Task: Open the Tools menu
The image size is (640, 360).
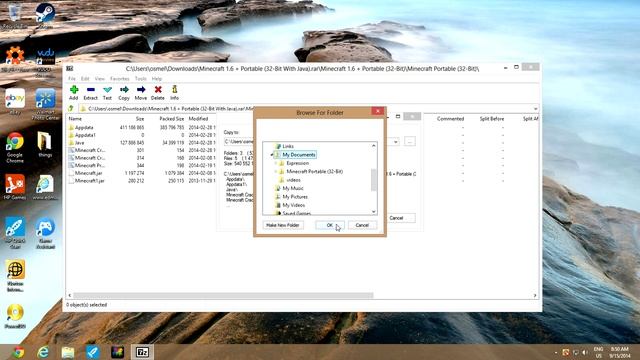Action: coord(140,78)
